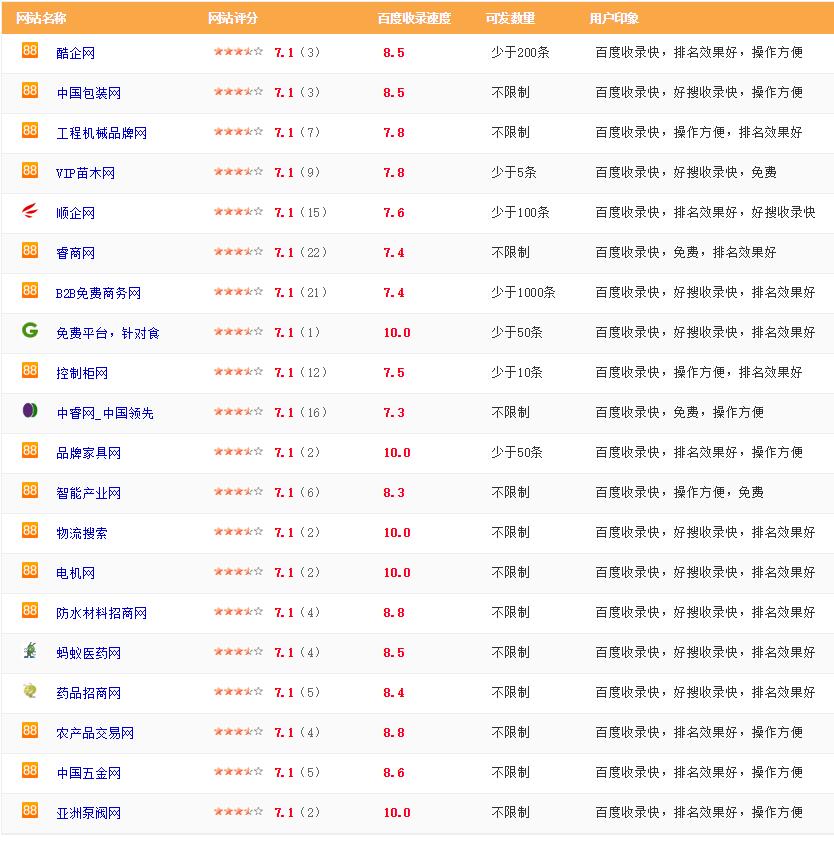The width and height of the screenshot is (834, 841).
Task: Click the red logo icon beside 顺企网
Action: point(30,210)
